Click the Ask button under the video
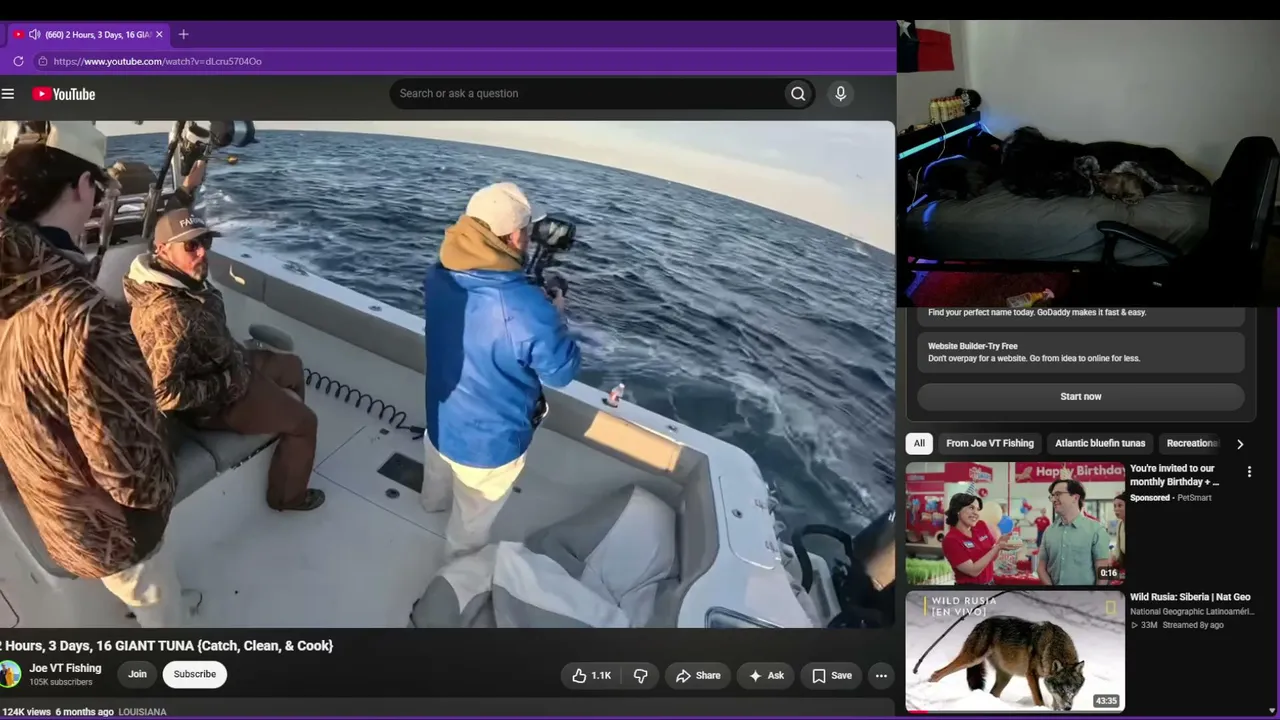Screen dimensions: 1280x720 tap(766, 676)
